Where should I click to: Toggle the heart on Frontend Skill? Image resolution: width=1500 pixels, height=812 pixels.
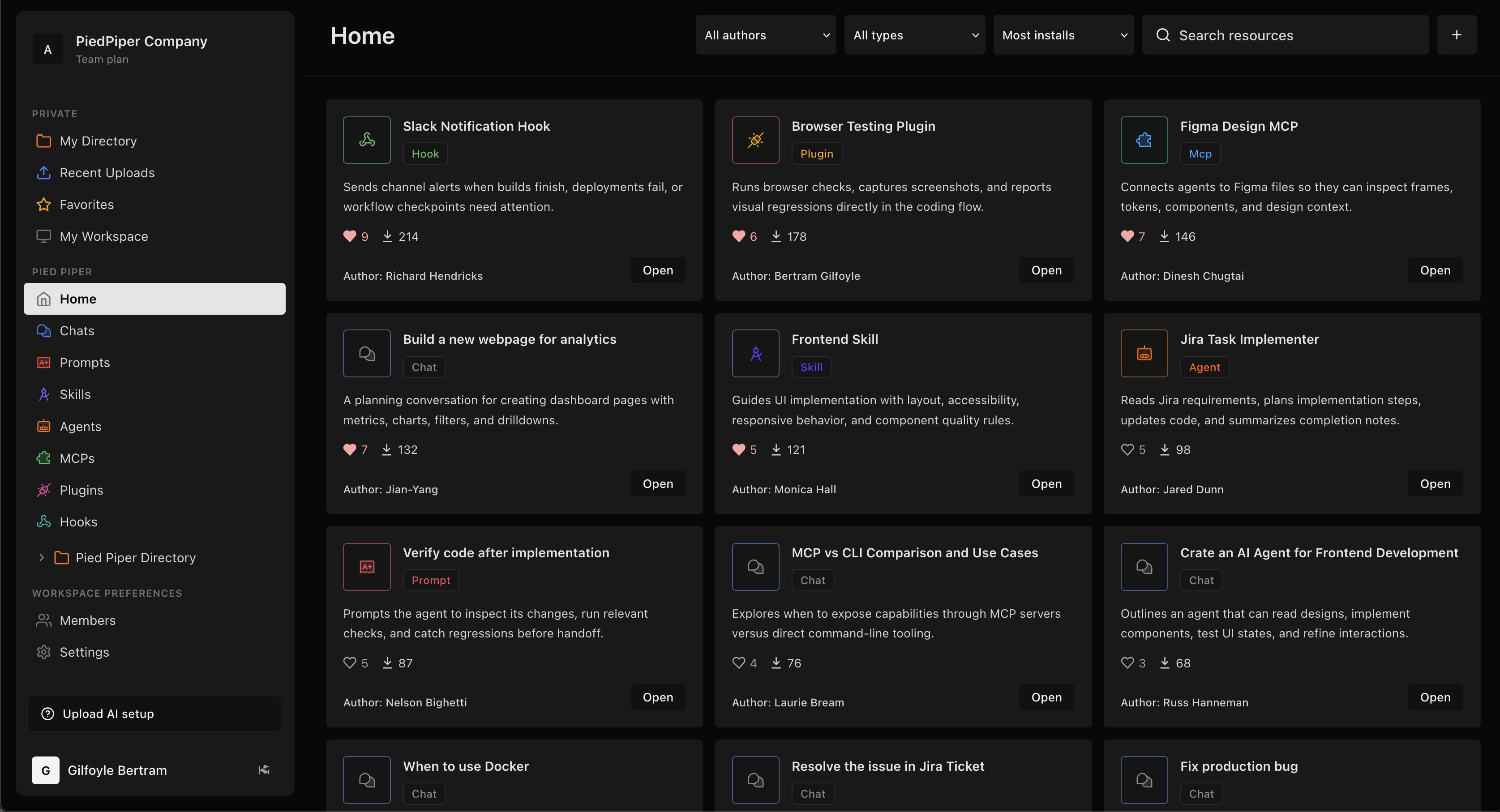coord(738,449)
